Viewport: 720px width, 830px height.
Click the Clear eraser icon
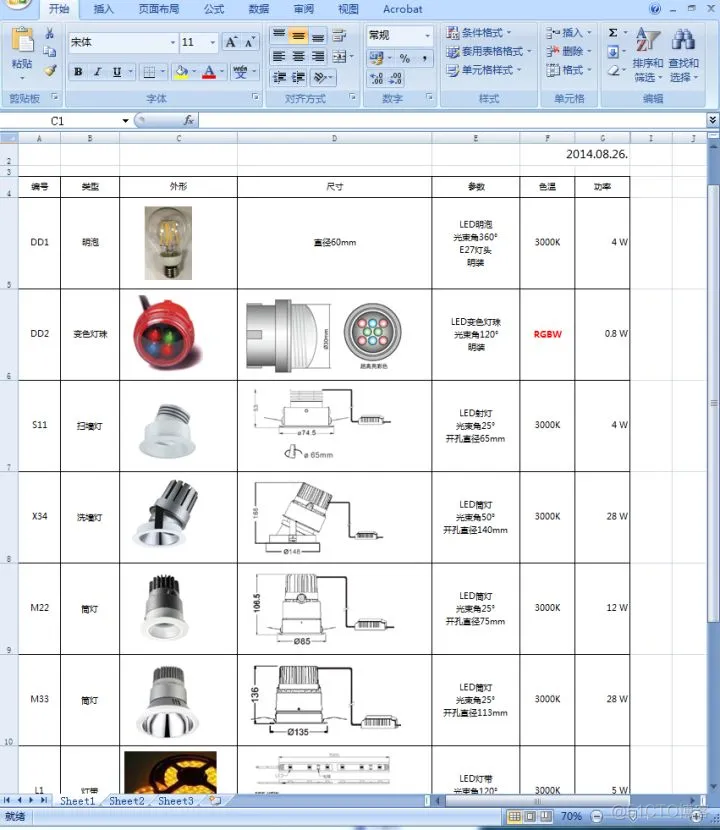click(613, 70)
